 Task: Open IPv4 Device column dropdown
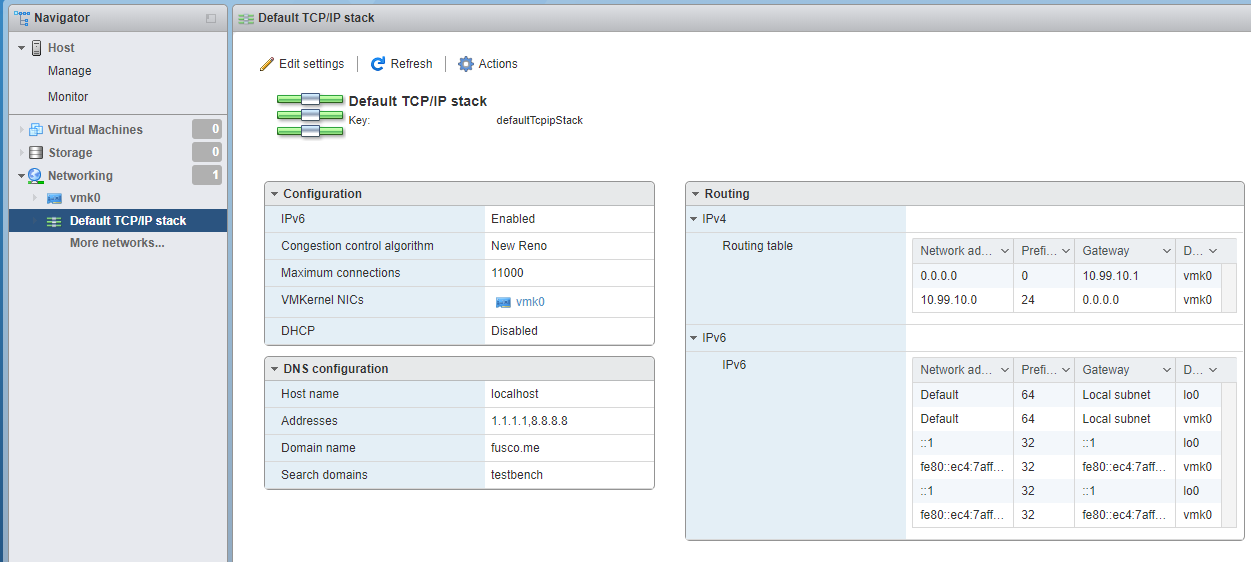click(1213, 251)
